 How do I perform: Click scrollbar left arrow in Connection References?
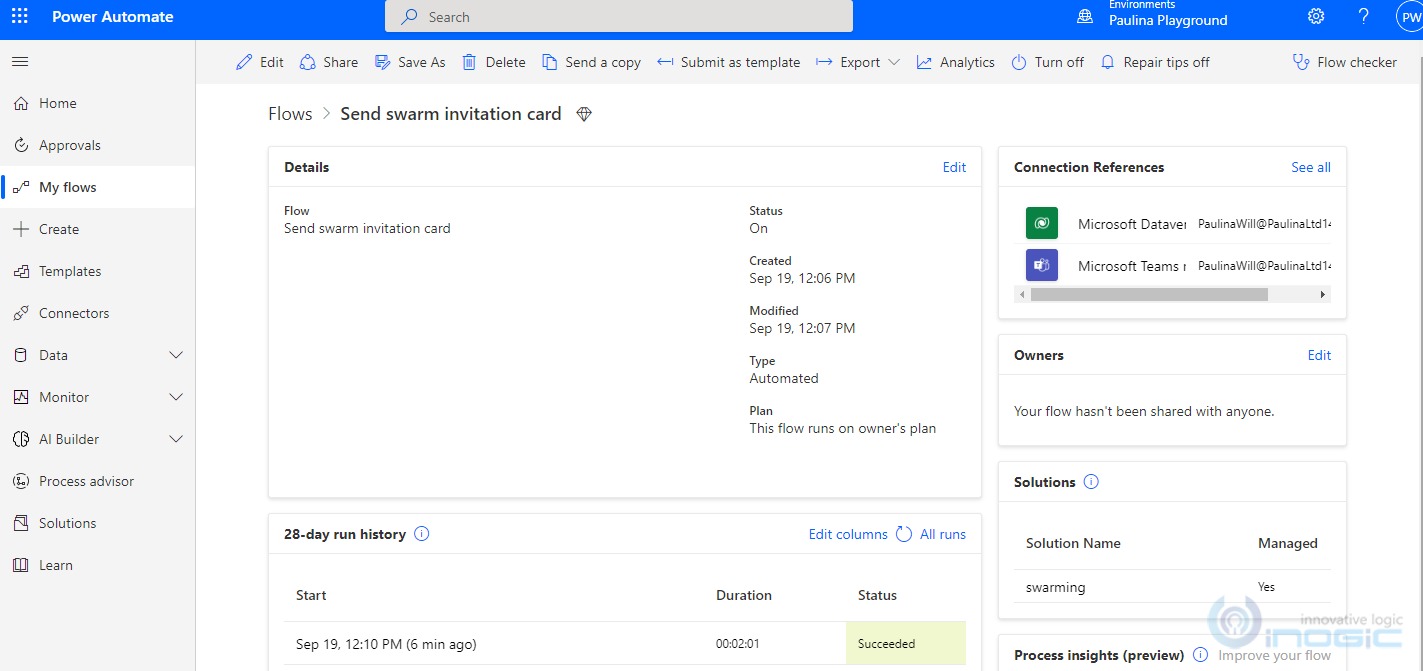(x=1021, y=295)
